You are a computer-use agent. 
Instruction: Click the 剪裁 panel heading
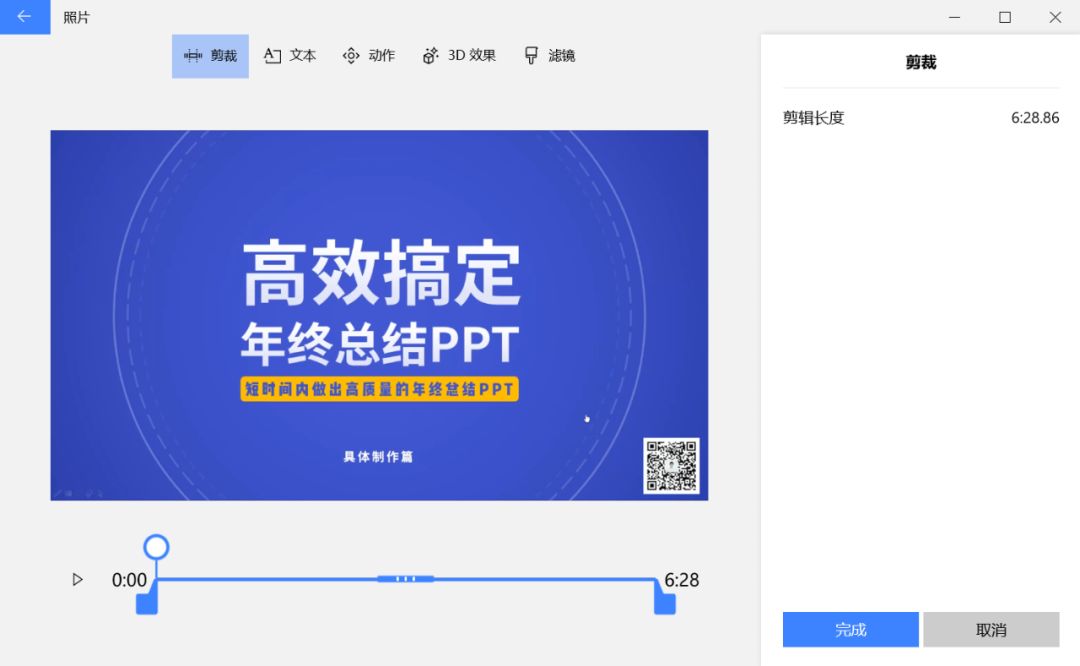coord(921,63)
